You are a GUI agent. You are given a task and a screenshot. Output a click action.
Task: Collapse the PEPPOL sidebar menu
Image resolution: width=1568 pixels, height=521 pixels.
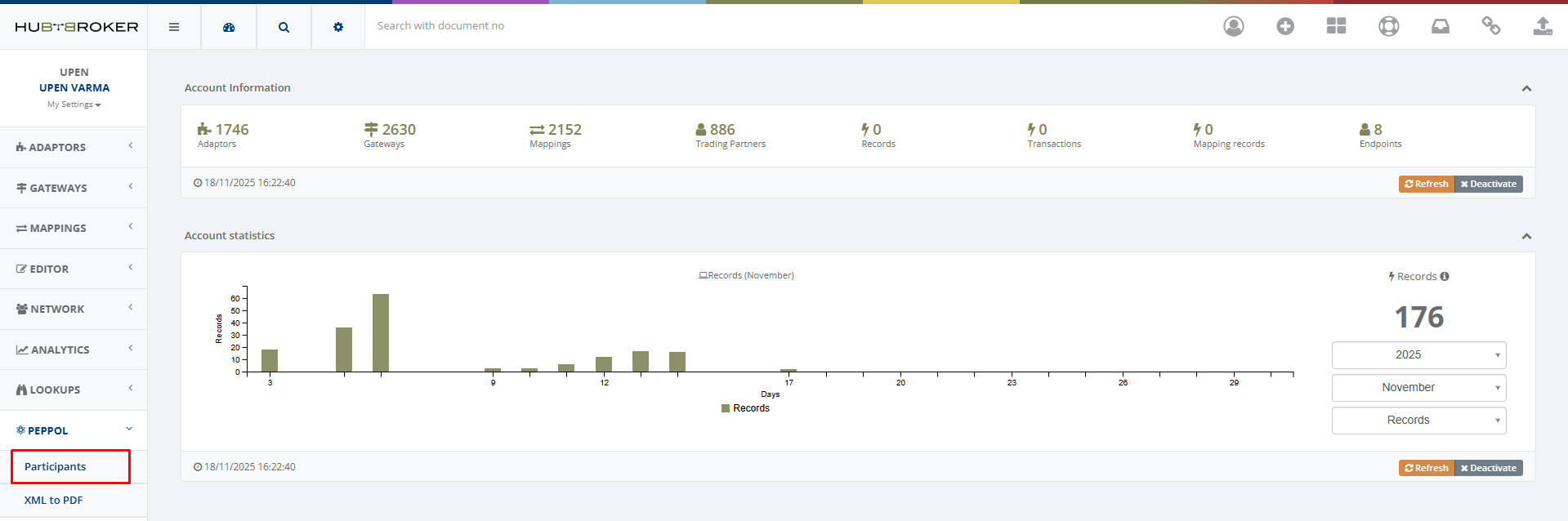tap(74, 430)
